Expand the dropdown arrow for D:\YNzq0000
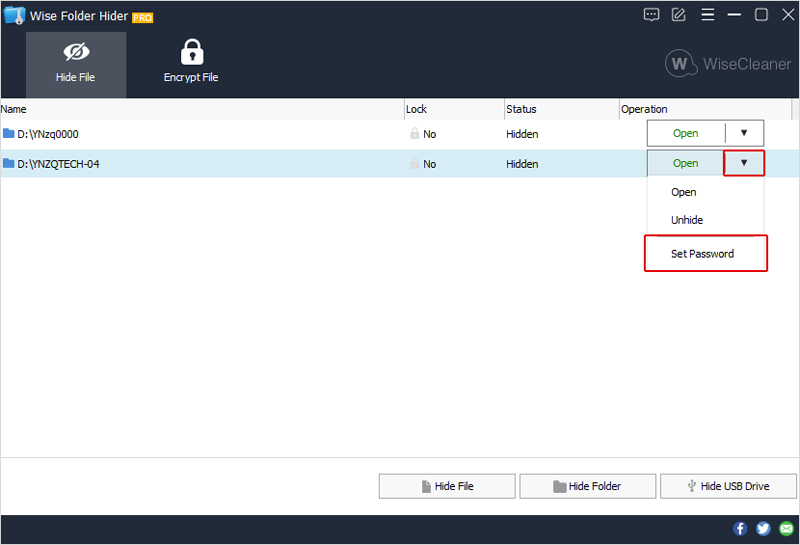 point(744,133)
